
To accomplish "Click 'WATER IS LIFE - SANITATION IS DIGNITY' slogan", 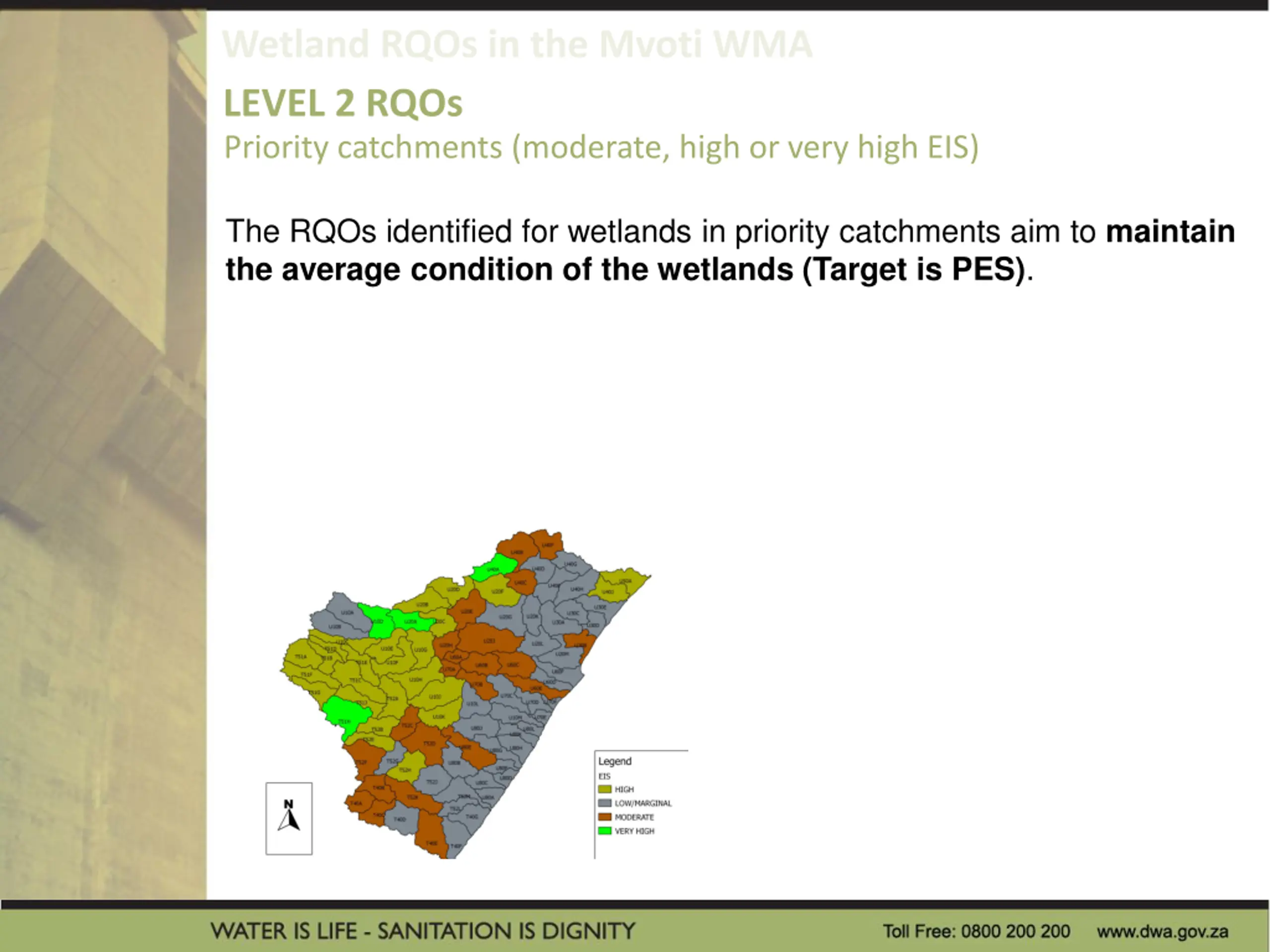I will (423, 931).
